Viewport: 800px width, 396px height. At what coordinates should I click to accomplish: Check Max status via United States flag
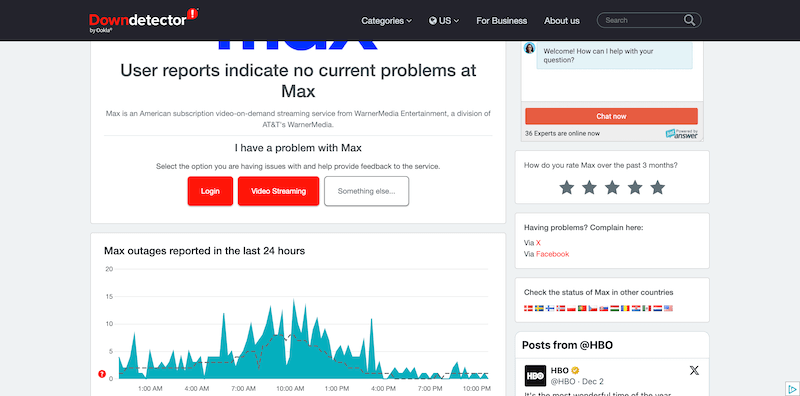(668, 308)
